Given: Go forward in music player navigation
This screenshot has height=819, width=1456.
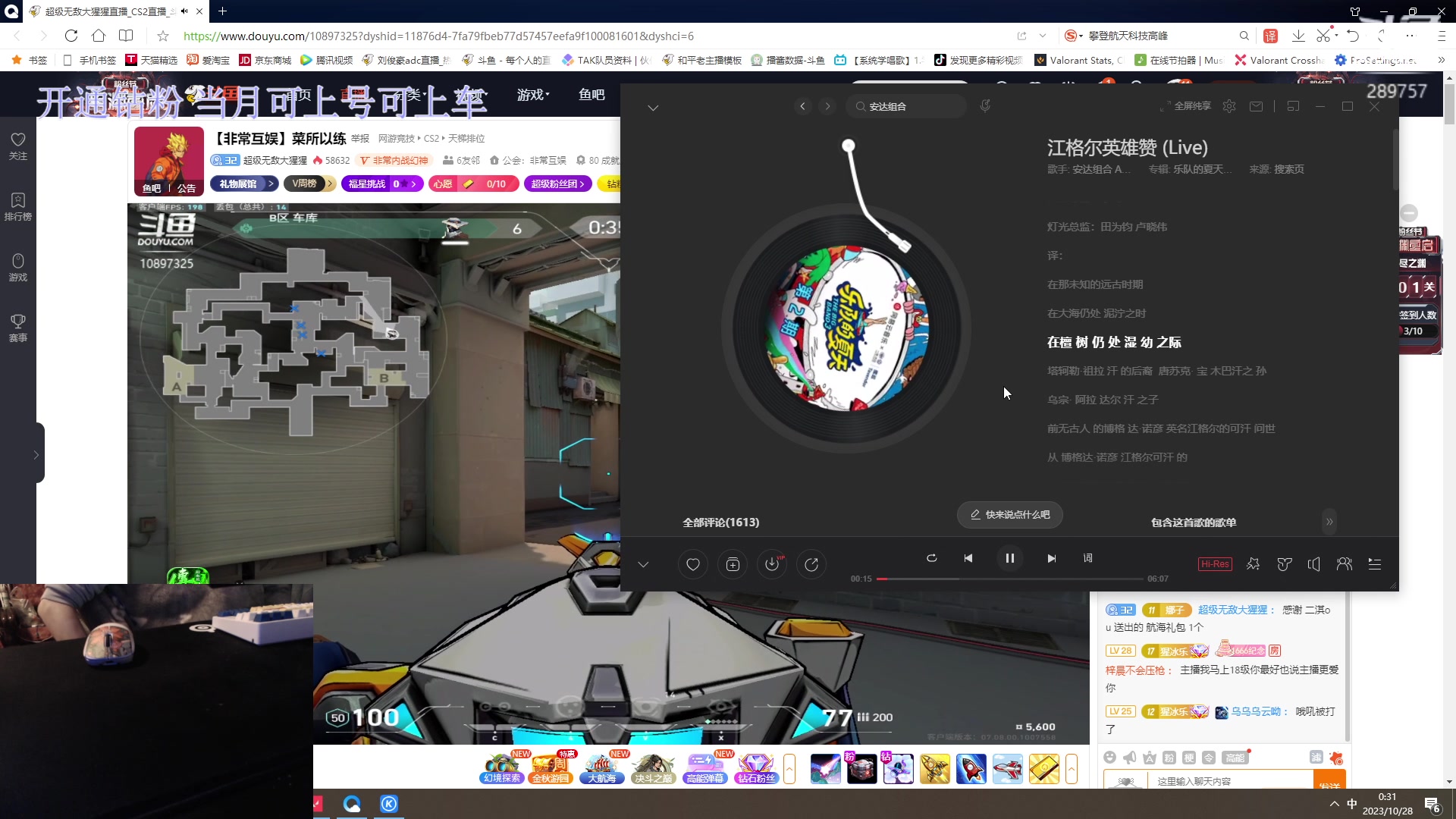Looking at the screenshot, I should 827,106.
